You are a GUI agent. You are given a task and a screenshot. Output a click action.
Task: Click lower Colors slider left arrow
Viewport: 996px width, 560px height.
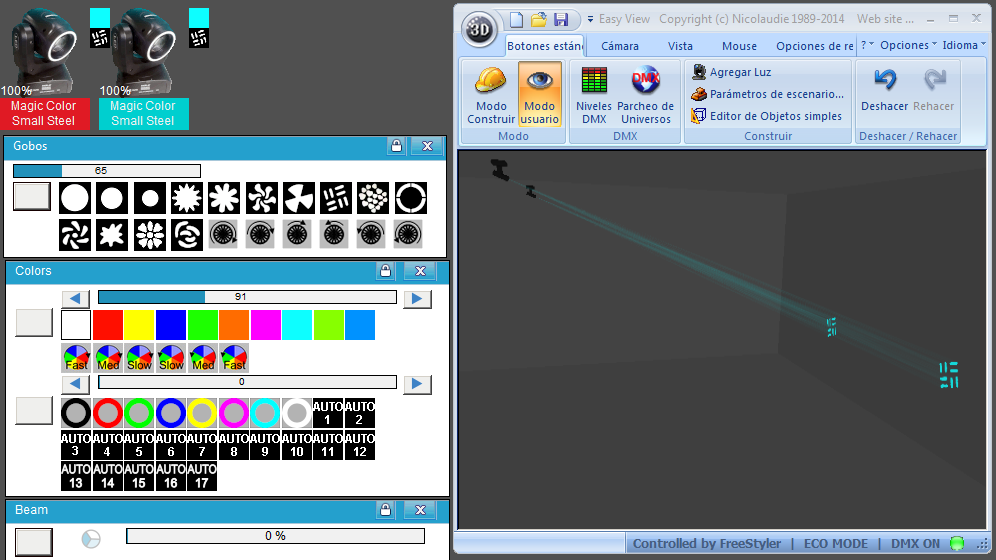pyautogui.click(x=76, y=383)
